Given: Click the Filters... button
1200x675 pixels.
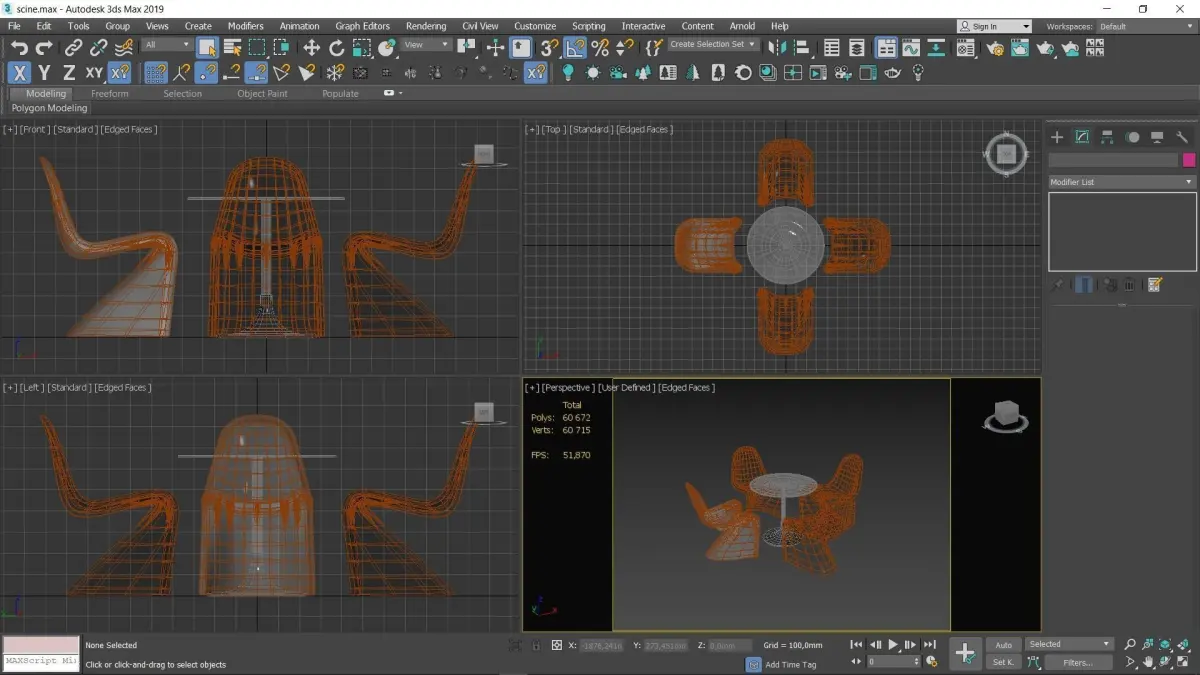Looking at the screenshot, I should click(x=1077, y=662).
